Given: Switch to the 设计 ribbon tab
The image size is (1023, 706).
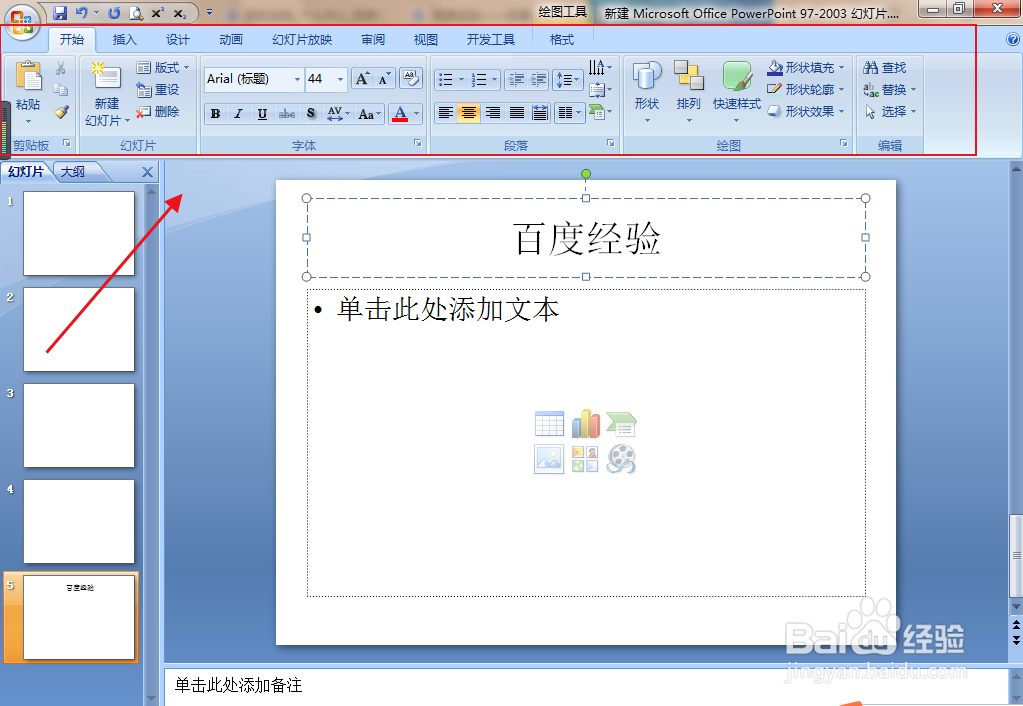Looking at the screenshot, I should tap(177, 40).
